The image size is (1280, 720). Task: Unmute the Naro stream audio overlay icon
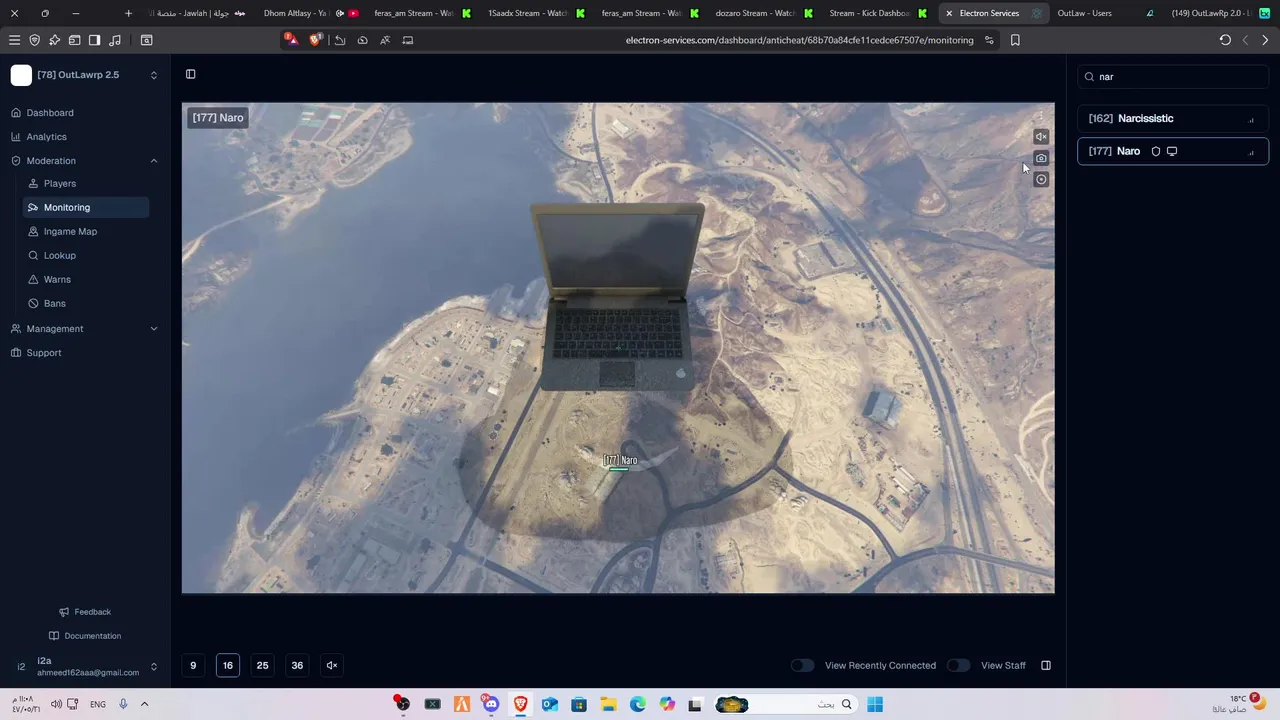pyautogui.click(x=1041, y=137)
